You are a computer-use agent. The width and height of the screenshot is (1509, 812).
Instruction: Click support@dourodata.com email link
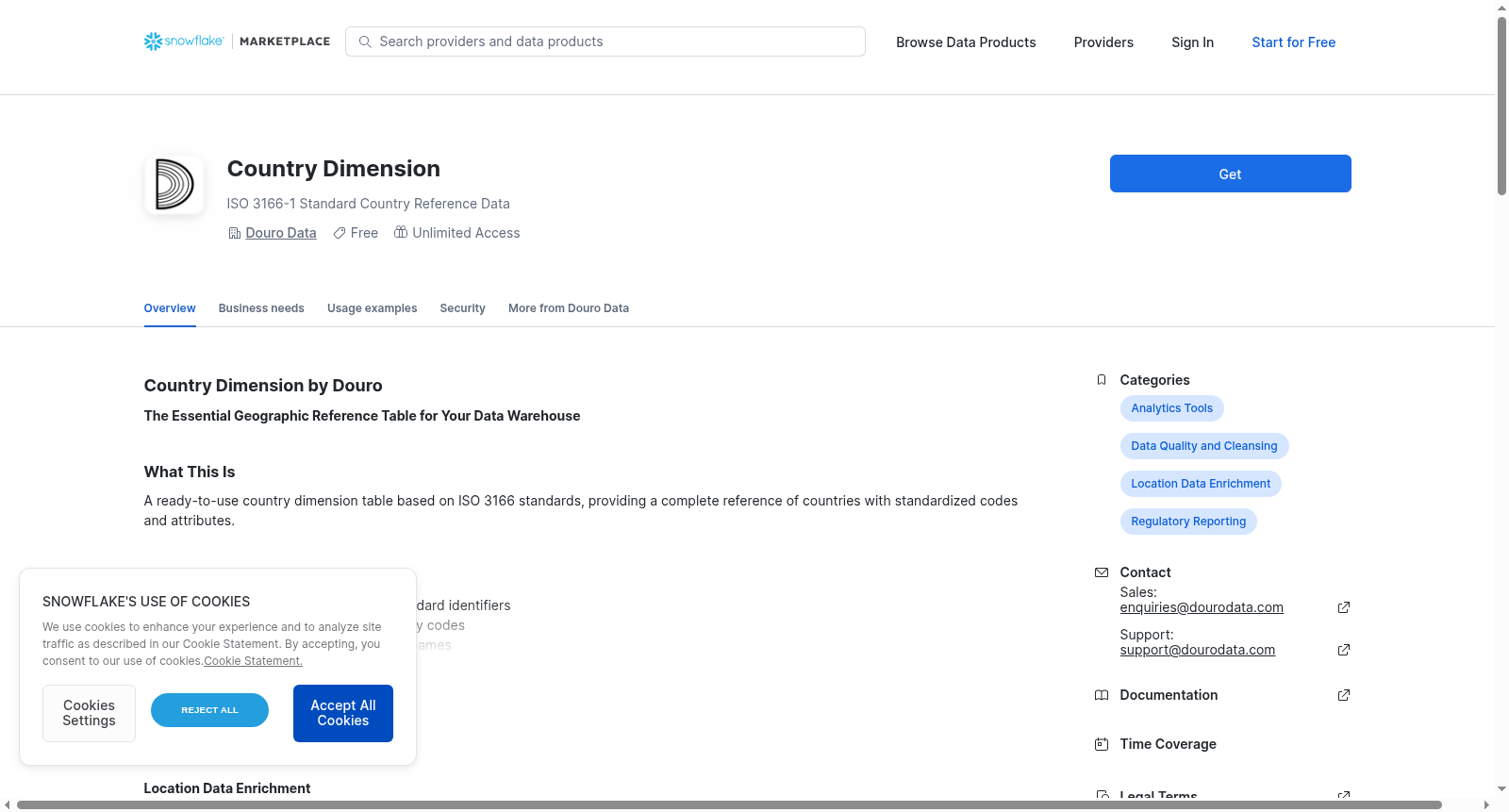click(x=1198, y=650)
